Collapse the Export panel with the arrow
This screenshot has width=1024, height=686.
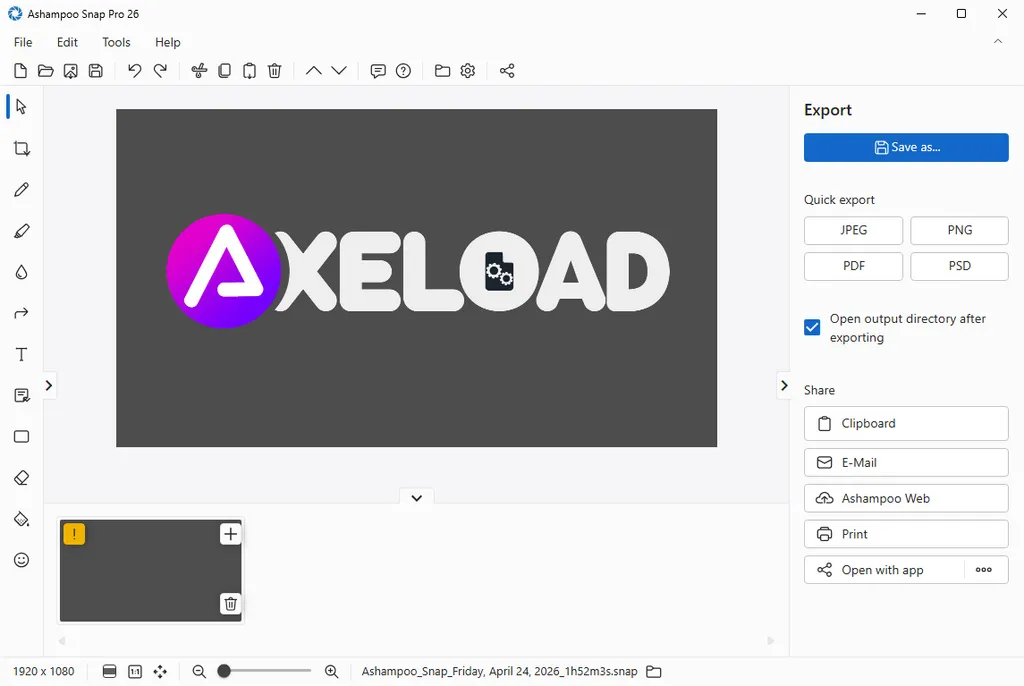point(784,385)
